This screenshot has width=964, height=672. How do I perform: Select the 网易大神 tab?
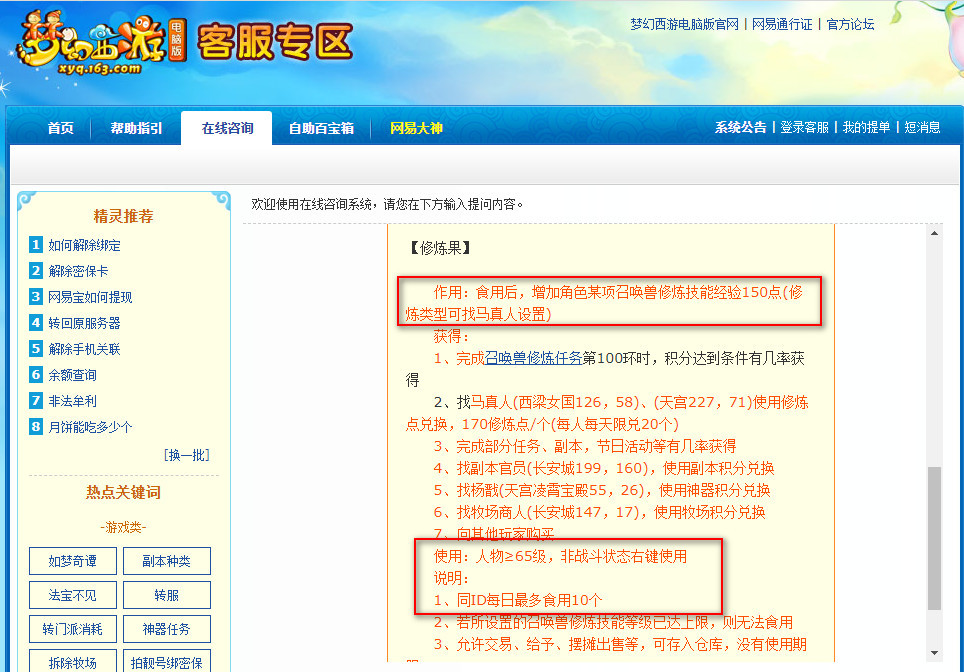[x=417, y=128]
